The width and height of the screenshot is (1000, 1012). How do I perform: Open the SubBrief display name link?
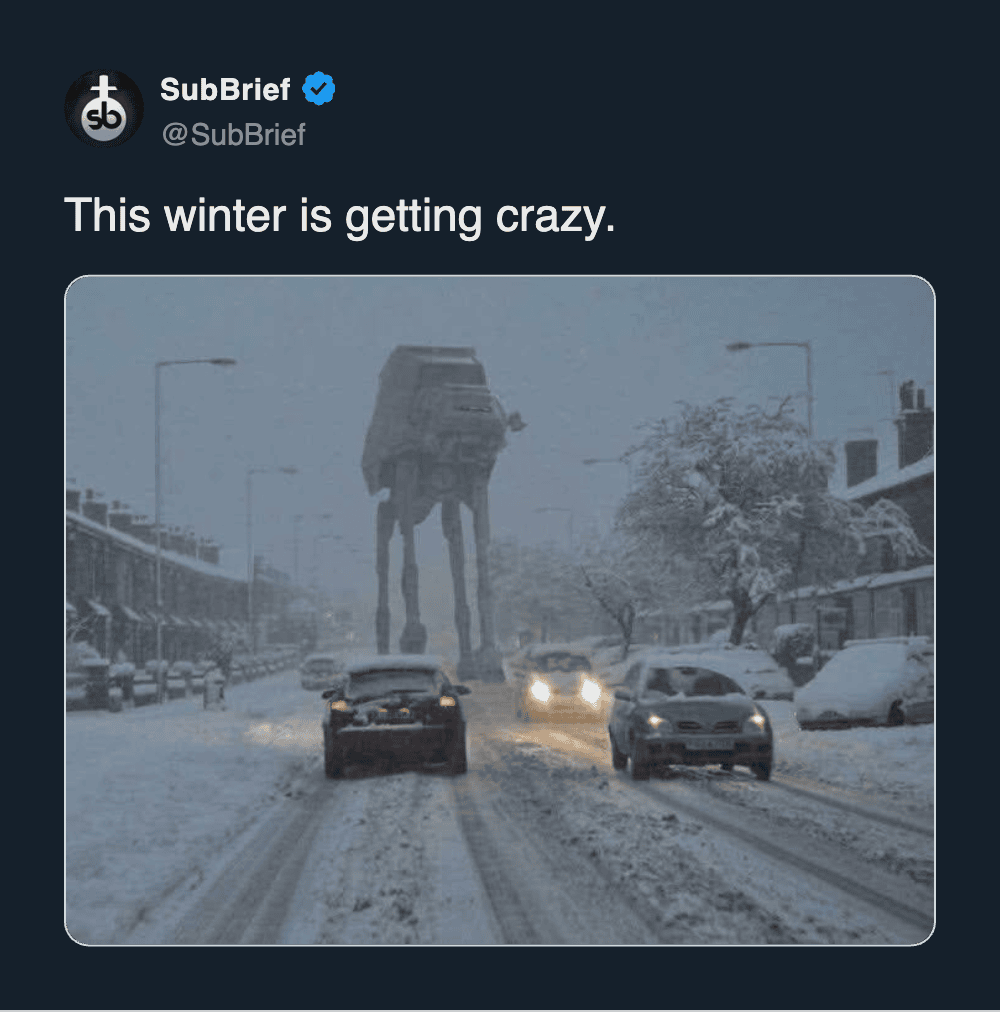coord(225,89)
